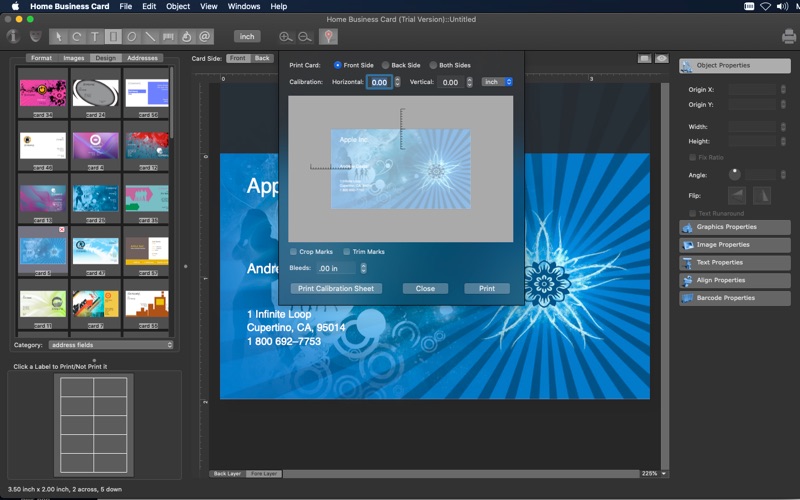This screenshot has width=800, height=500.
Task: Open the Object menu in menu bar
Action: (178, 6)
